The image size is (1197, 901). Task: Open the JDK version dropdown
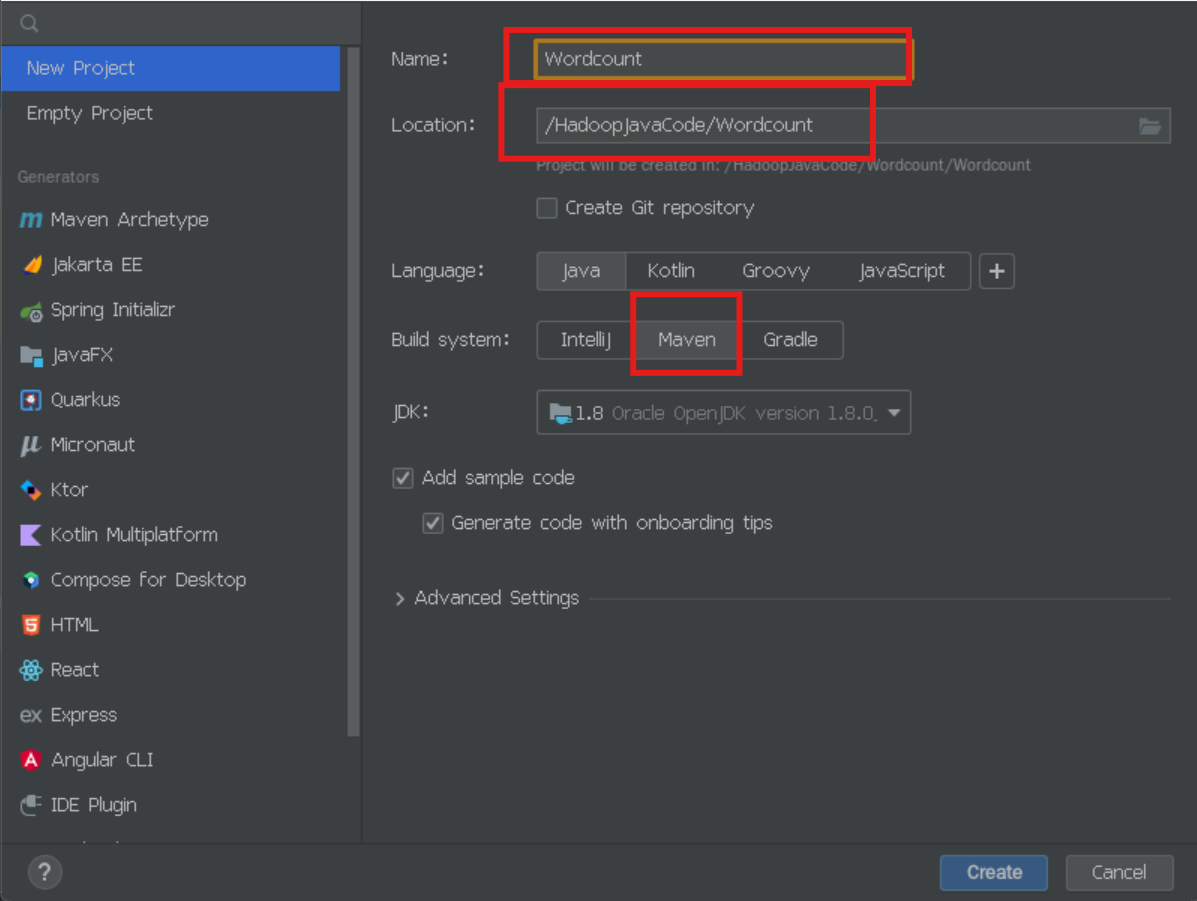[723, 413]
